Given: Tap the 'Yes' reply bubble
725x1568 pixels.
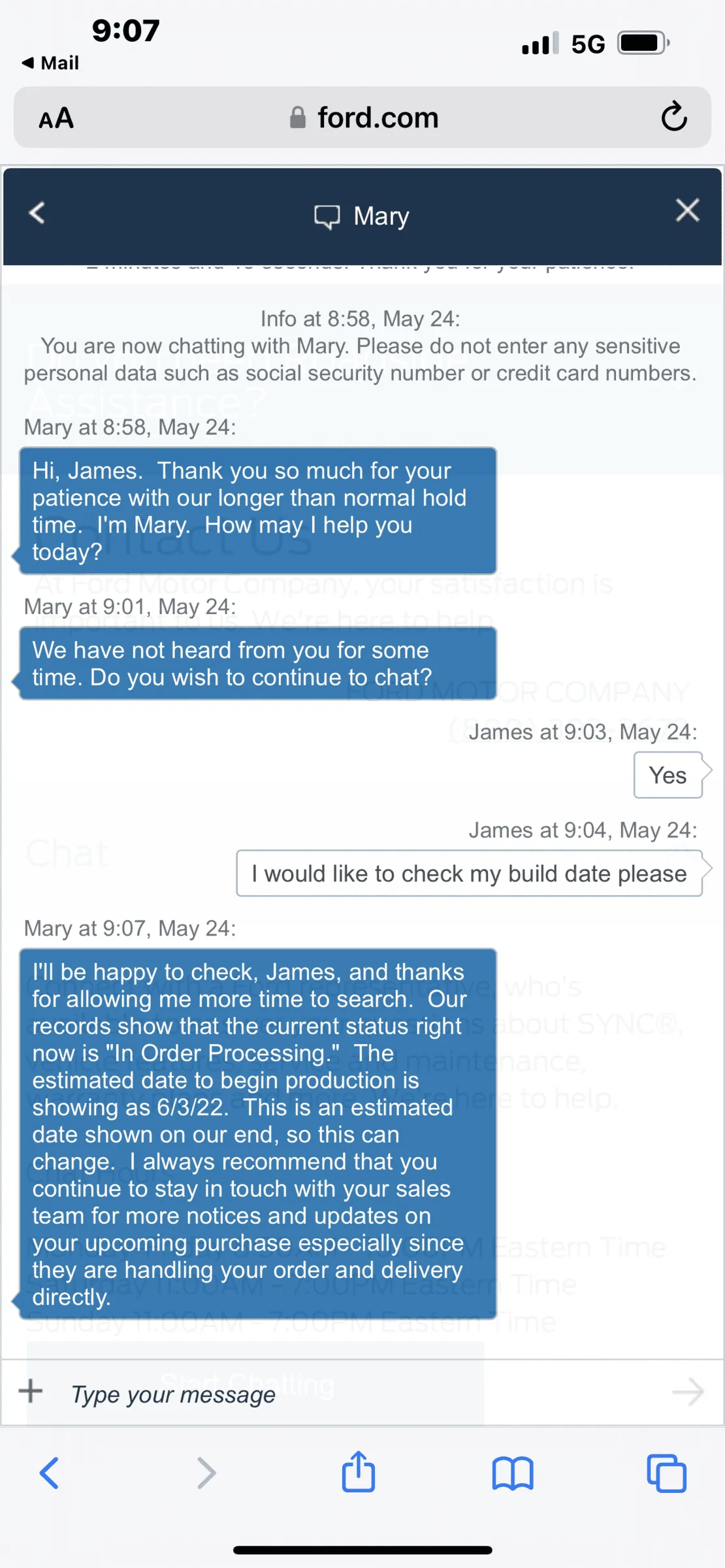Looking at the screenshot, I should point(668,776).
